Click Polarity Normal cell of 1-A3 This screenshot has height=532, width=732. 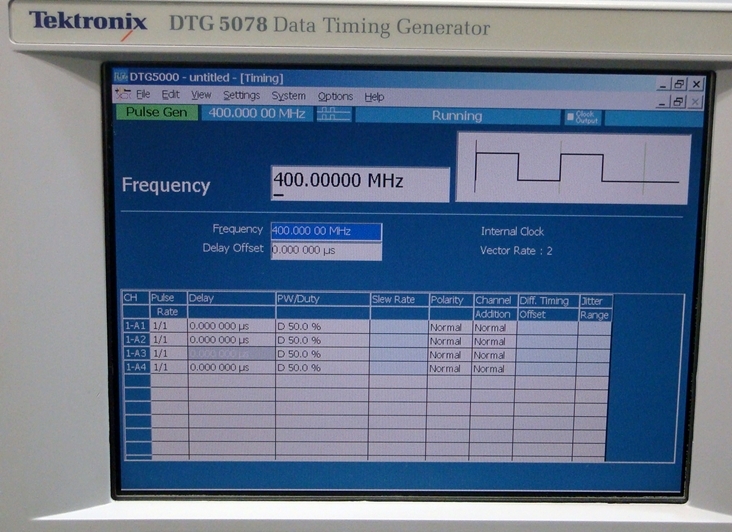(450, 355)
